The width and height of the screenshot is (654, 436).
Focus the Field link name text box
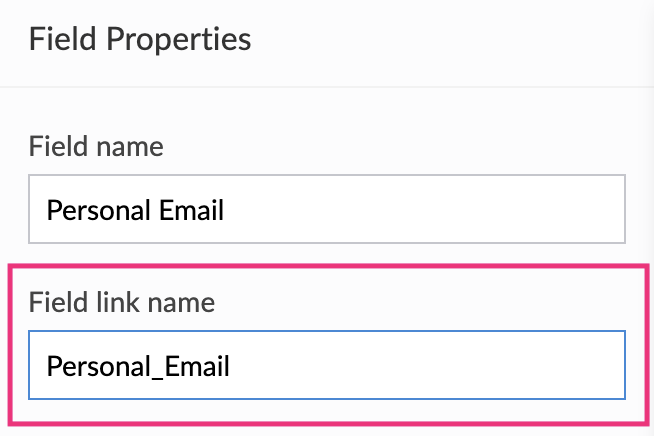[x=327, y=366]
